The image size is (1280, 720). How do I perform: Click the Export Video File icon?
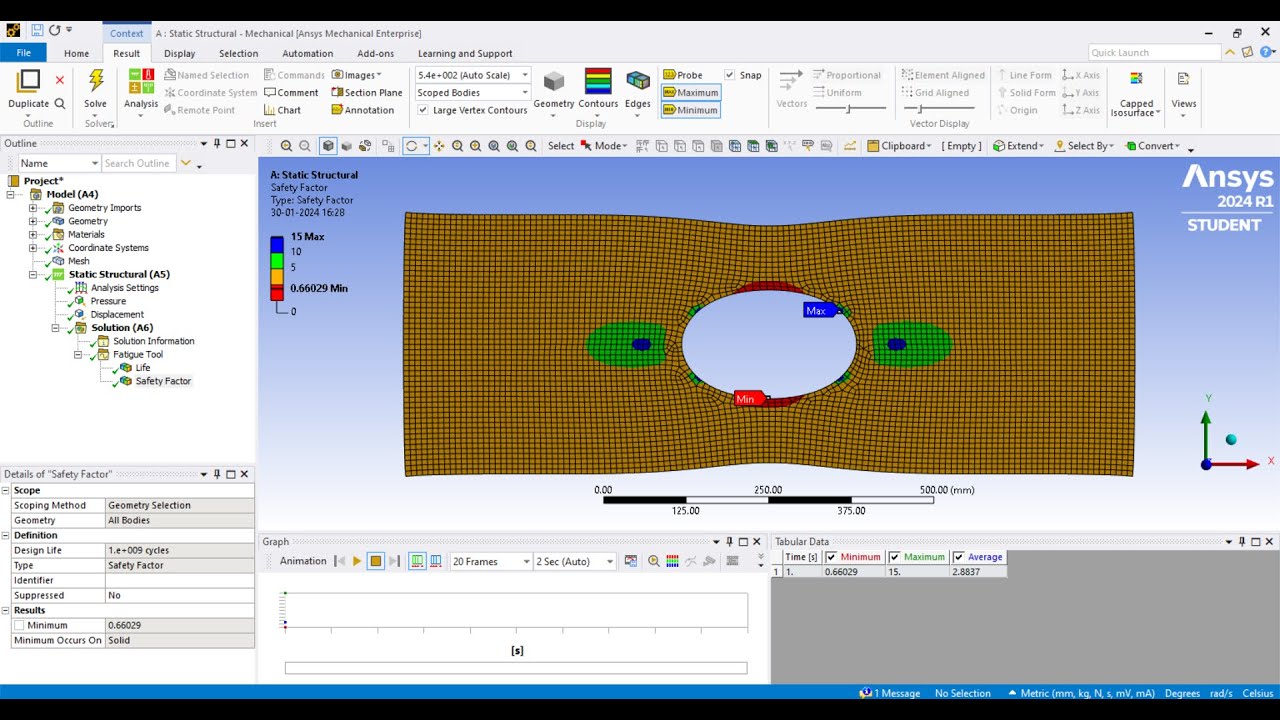pyautogui.click(x=631, y=561)
